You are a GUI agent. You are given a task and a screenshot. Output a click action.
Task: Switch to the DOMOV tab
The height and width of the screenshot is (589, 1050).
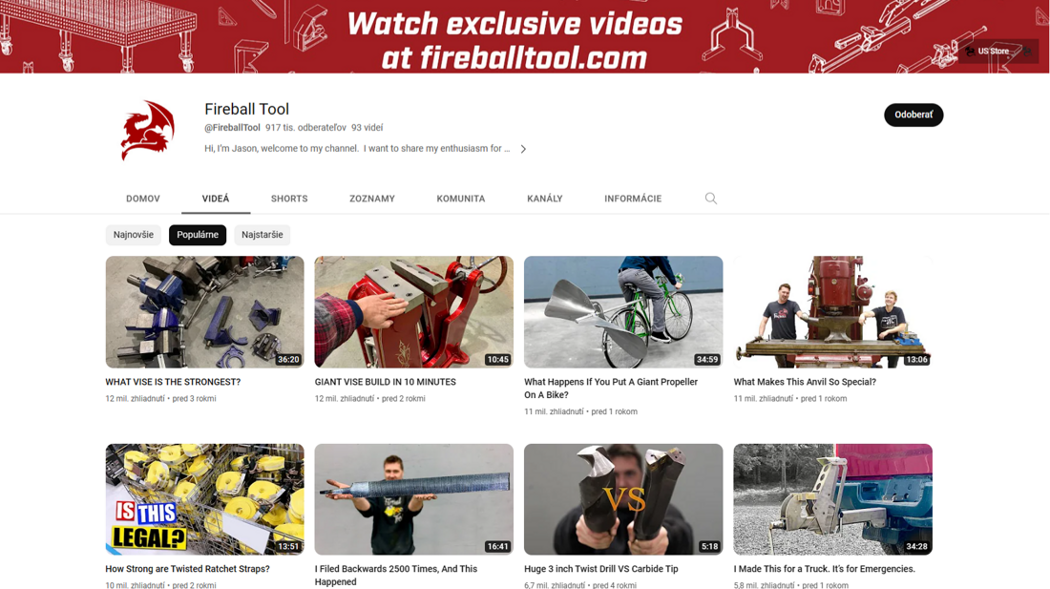coord(143,199)
